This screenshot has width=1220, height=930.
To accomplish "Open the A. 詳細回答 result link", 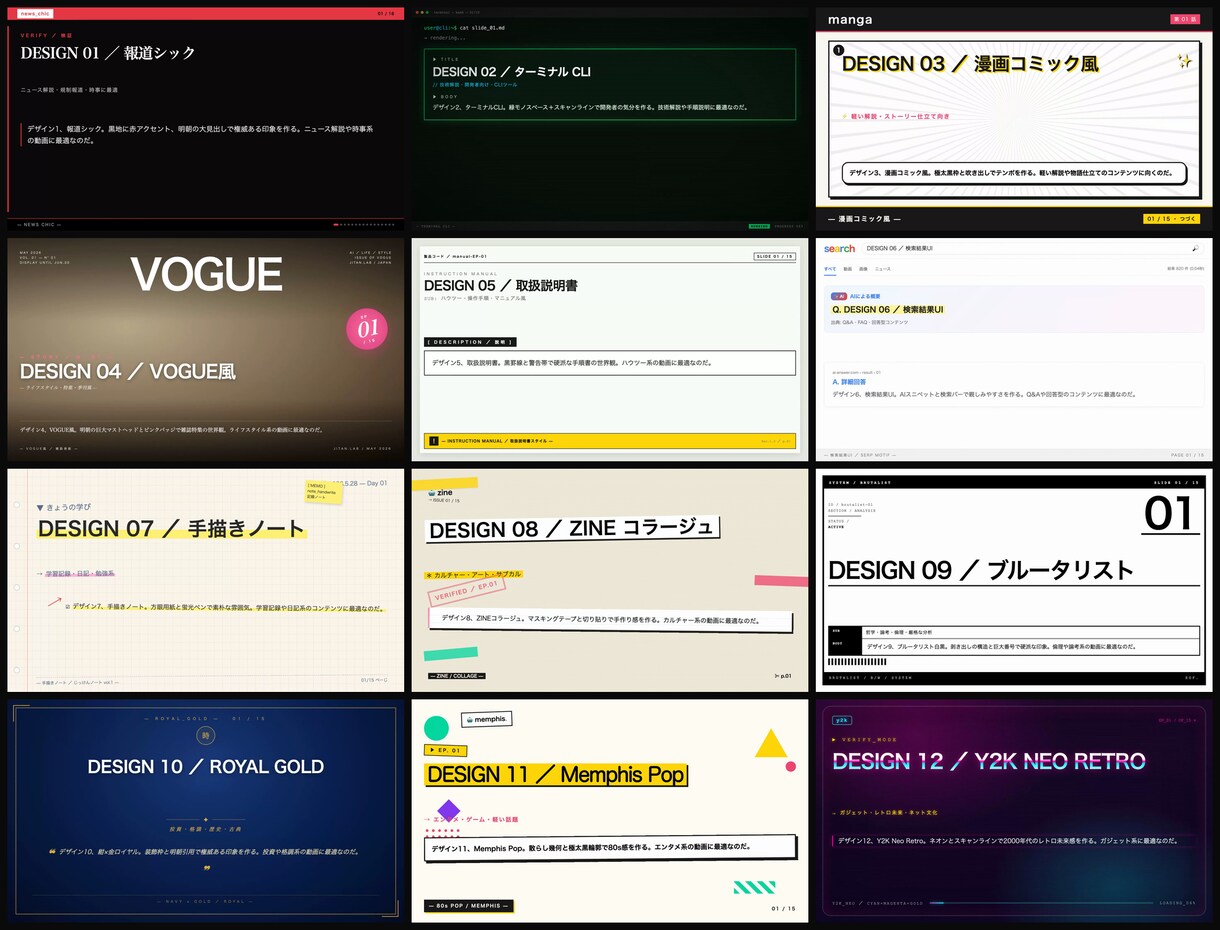I will (849, 382).
